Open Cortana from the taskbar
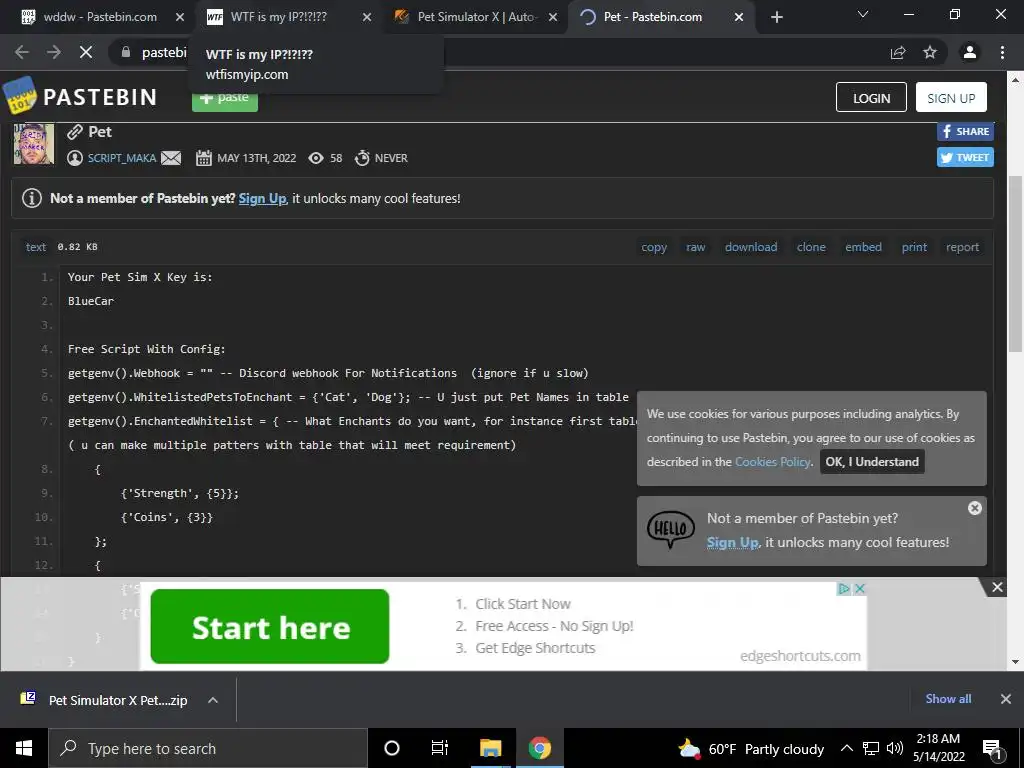 [392, 748]
